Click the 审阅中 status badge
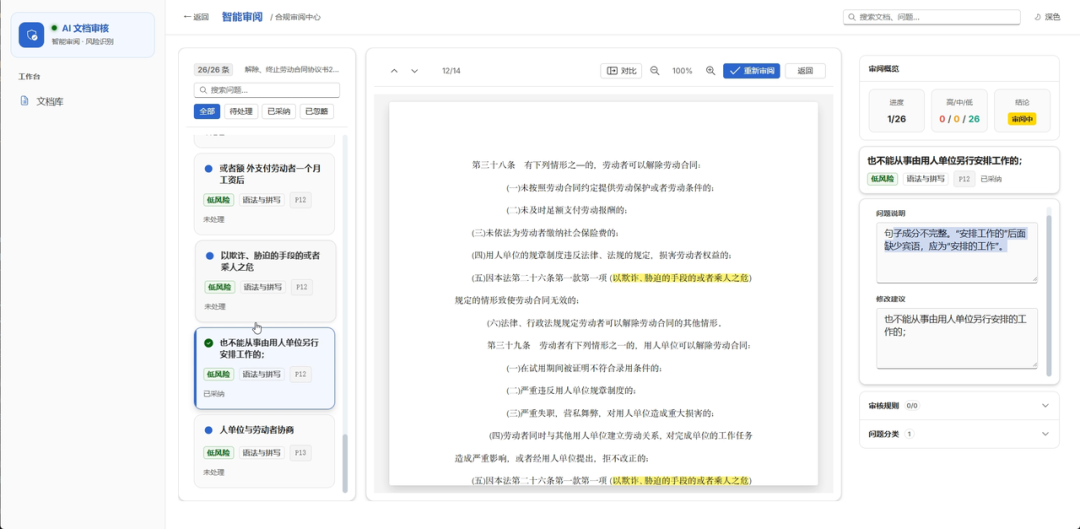 click(x=1022, y=119)
